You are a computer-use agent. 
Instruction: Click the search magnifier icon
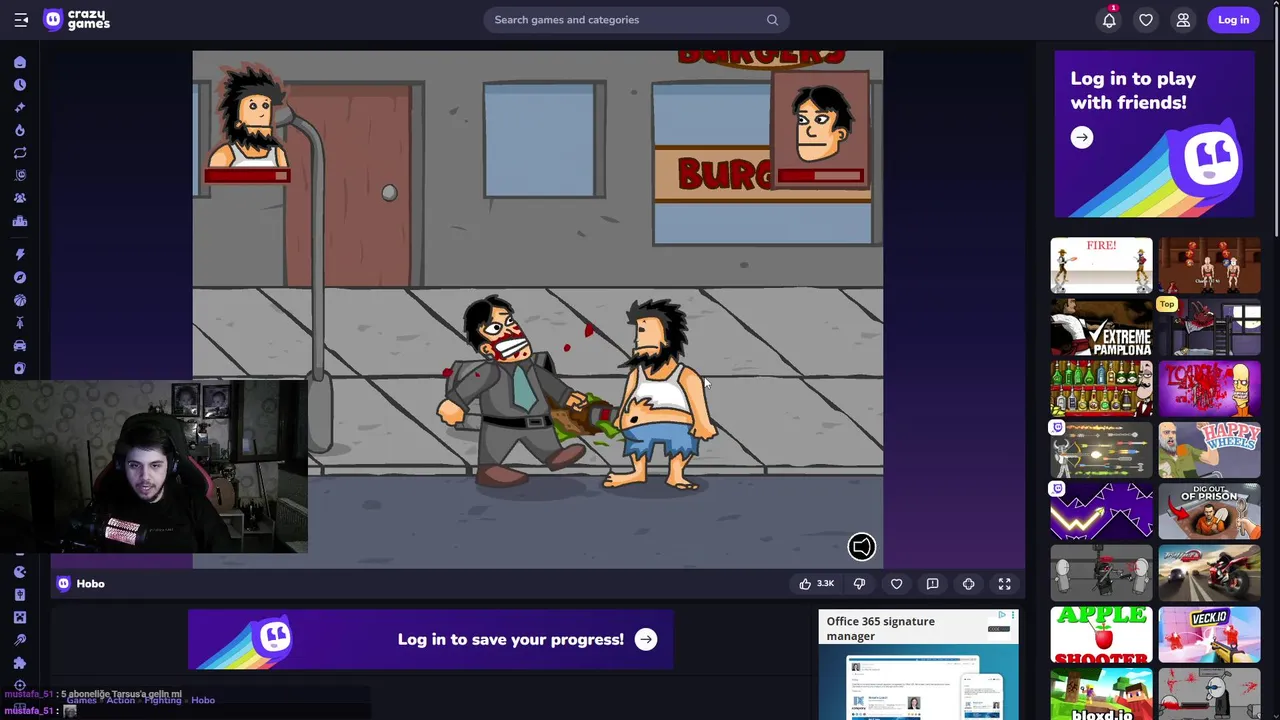click(x=772, y=20)
